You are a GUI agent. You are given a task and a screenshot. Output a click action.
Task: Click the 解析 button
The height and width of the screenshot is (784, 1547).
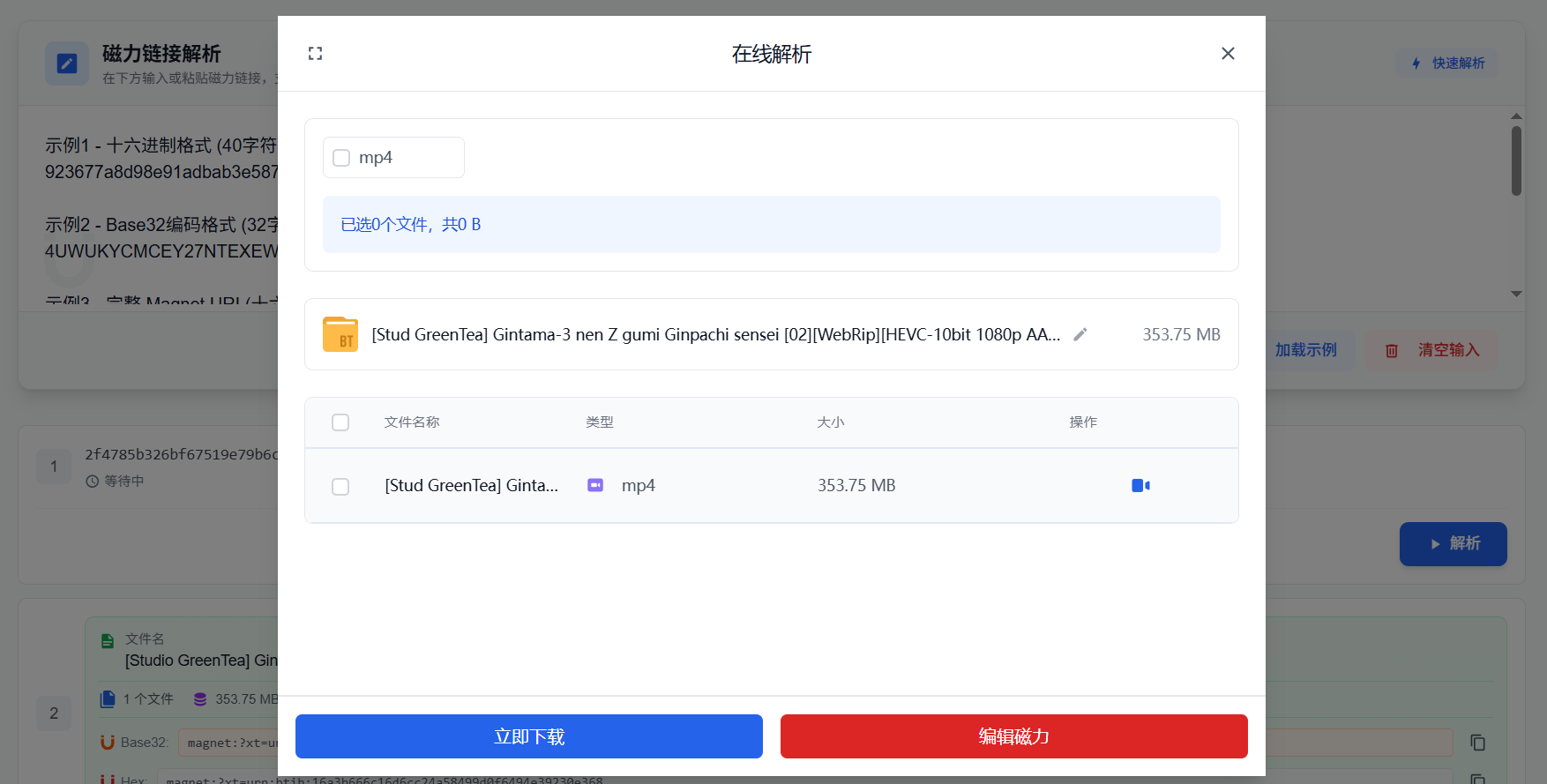coord(1453,544)
